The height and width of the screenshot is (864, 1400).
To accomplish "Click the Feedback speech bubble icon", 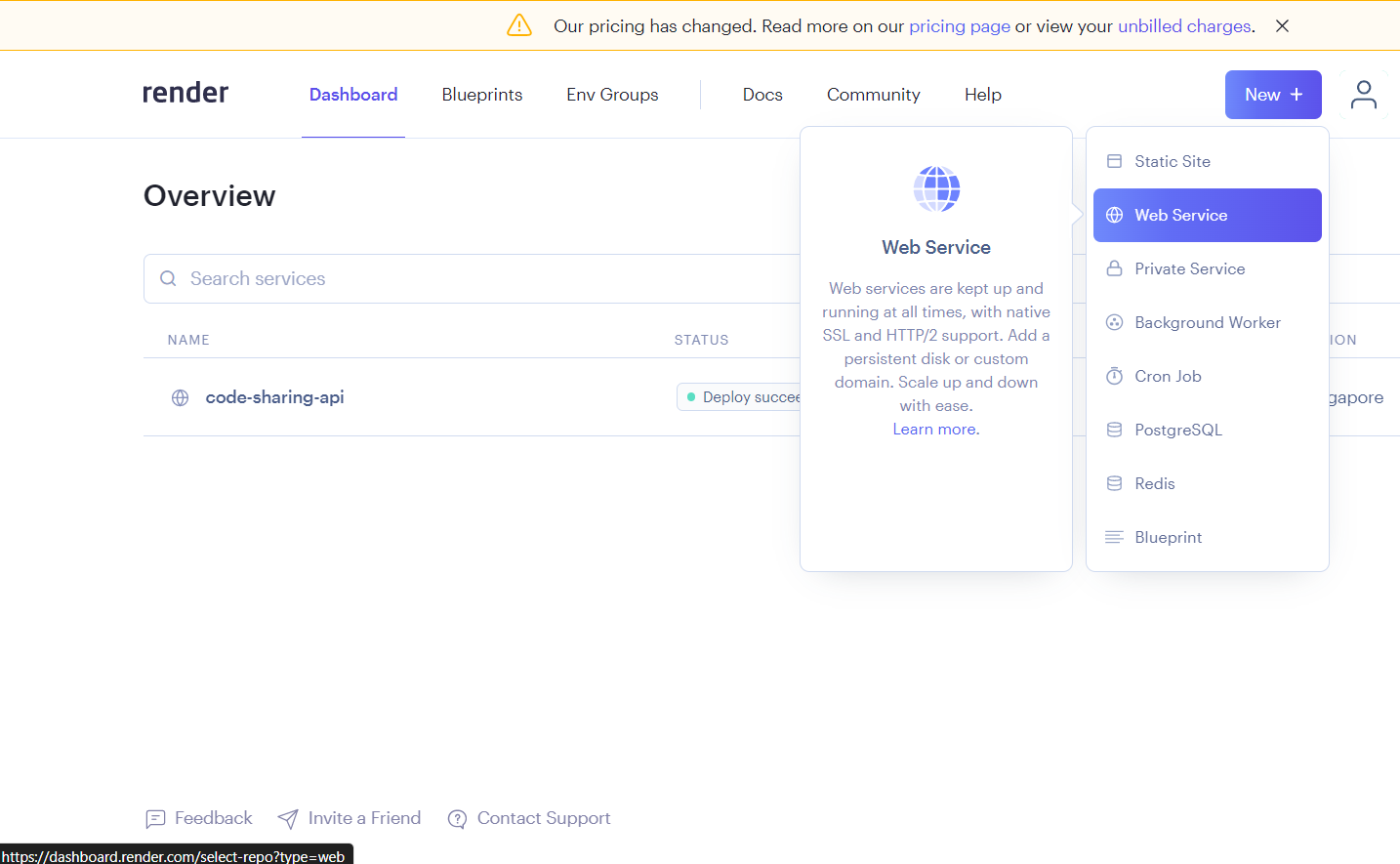I will tap(155, 819).
